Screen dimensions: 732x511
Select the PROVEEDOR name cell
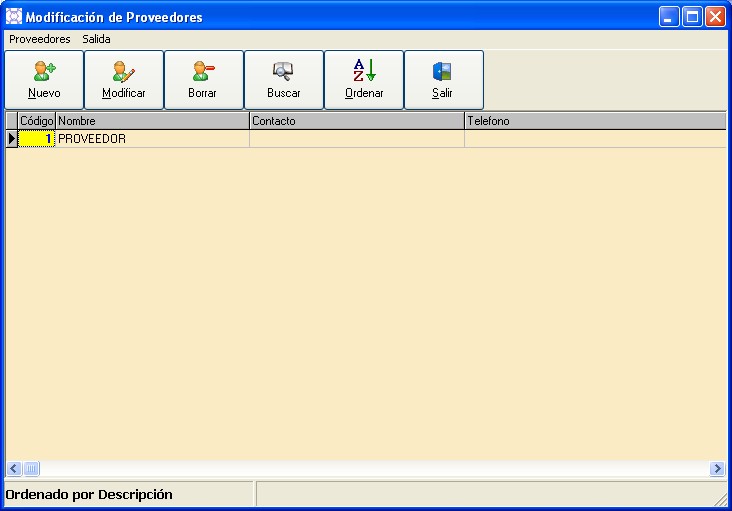pyautogui.click(x=152, y=139)
